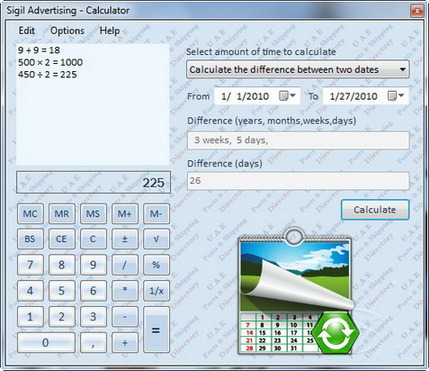
Task: Click the multiply asterisk key
Action: point(125,291)
